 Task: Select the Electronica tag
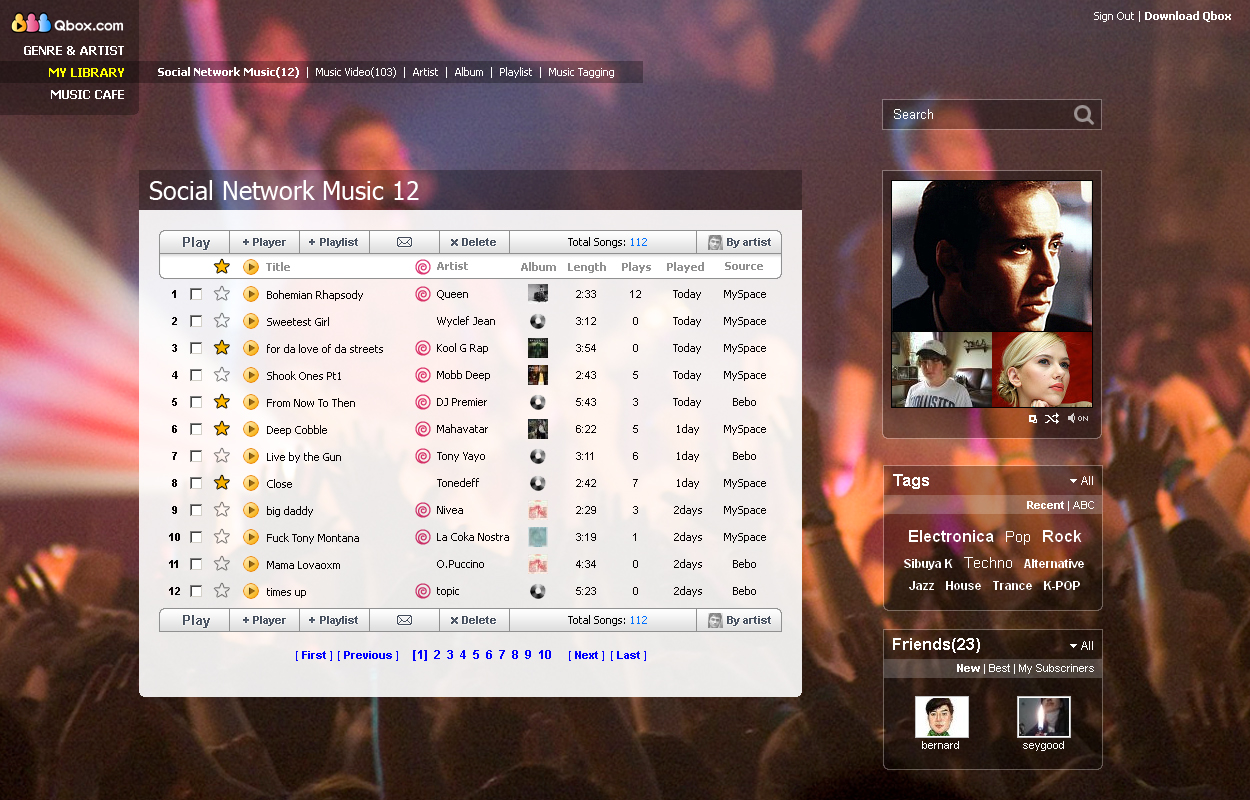(x=951, y=536)
